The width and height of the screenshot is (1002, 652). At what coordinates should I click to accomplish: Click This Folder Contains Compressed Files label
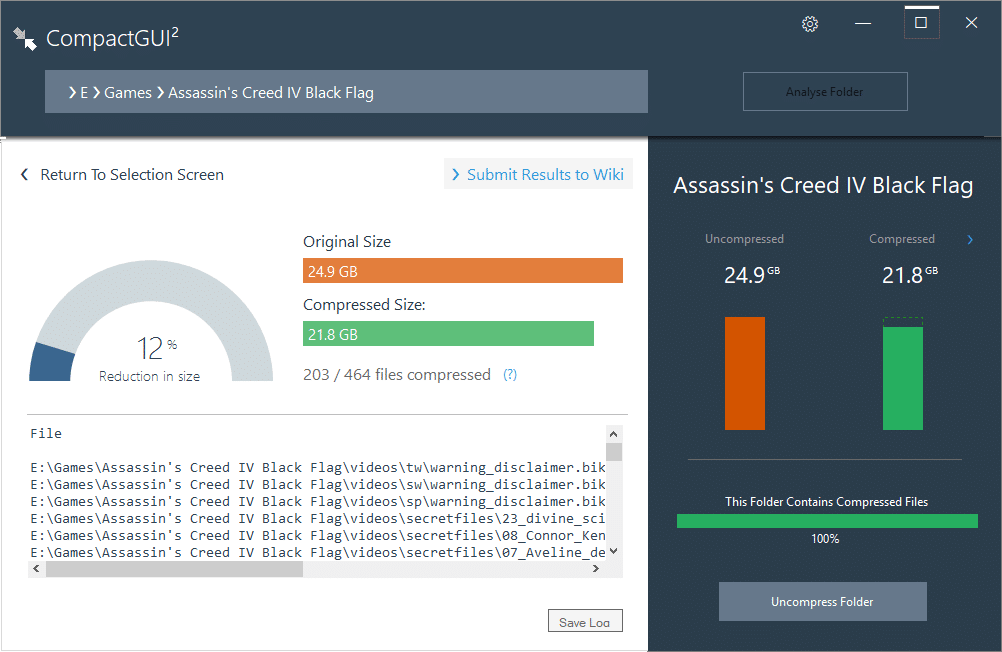tap(826, 502)
